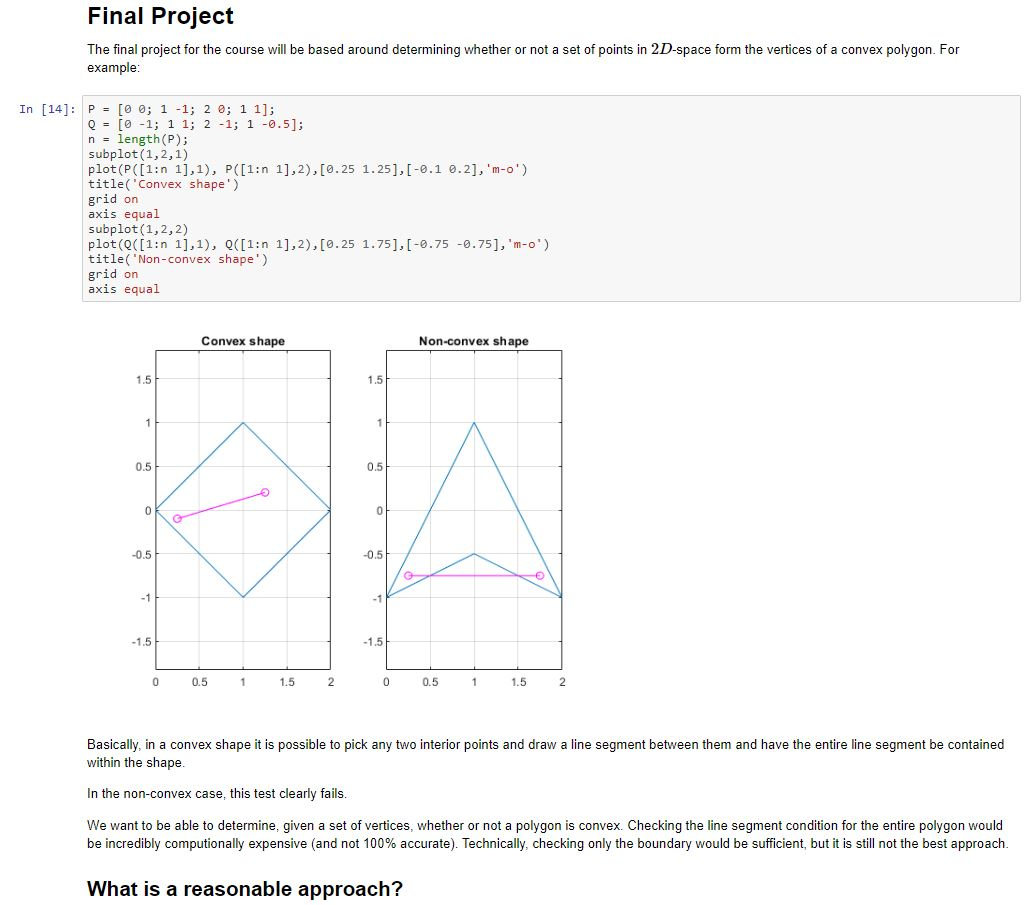This screenshot has width=1028, height=905.
Task: Click the Convex shape plot title
Action: 243,341
